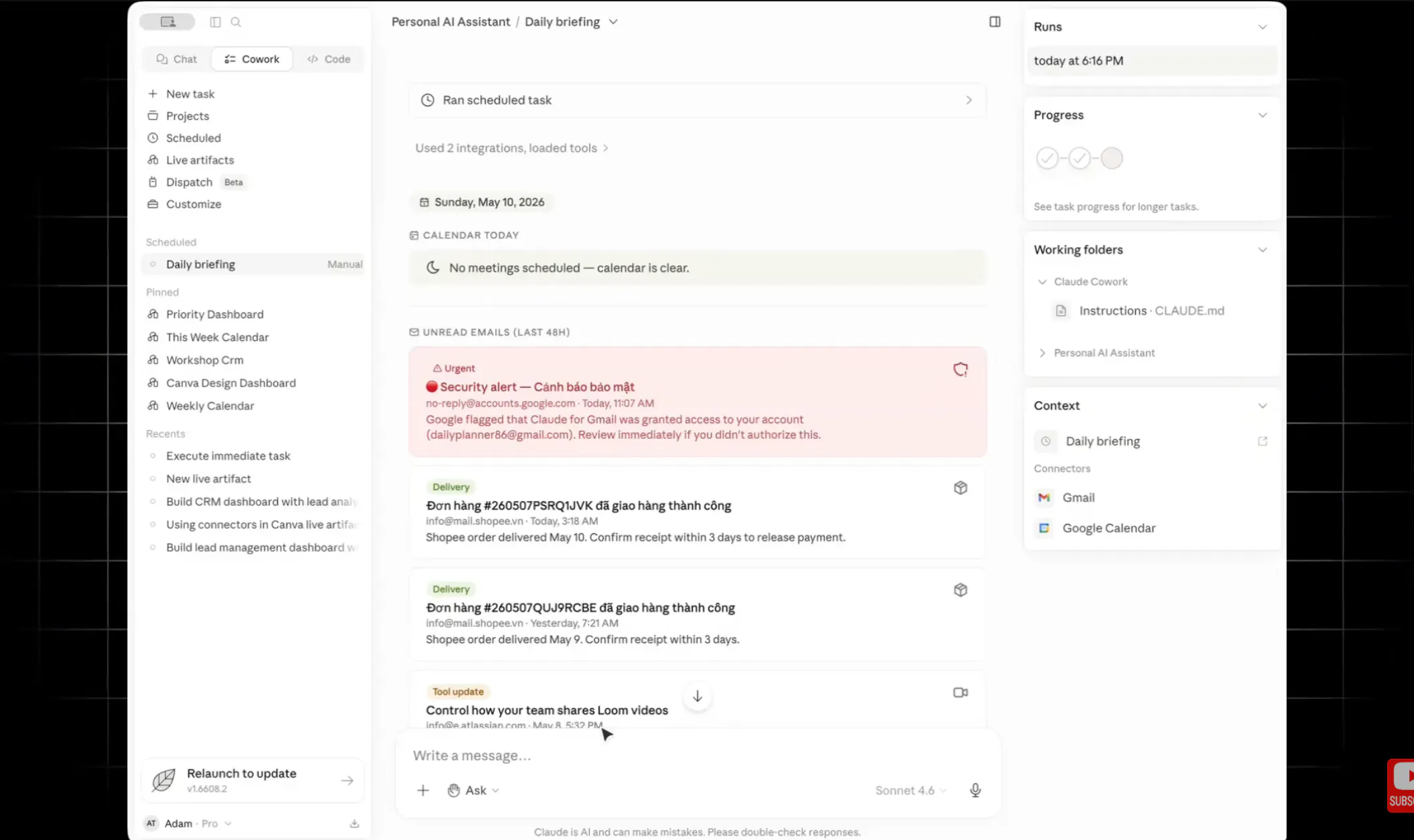Expand Used 2 integrations, loaded tools
Viewport: 1414px width, 840px height.
coord(512,148)
